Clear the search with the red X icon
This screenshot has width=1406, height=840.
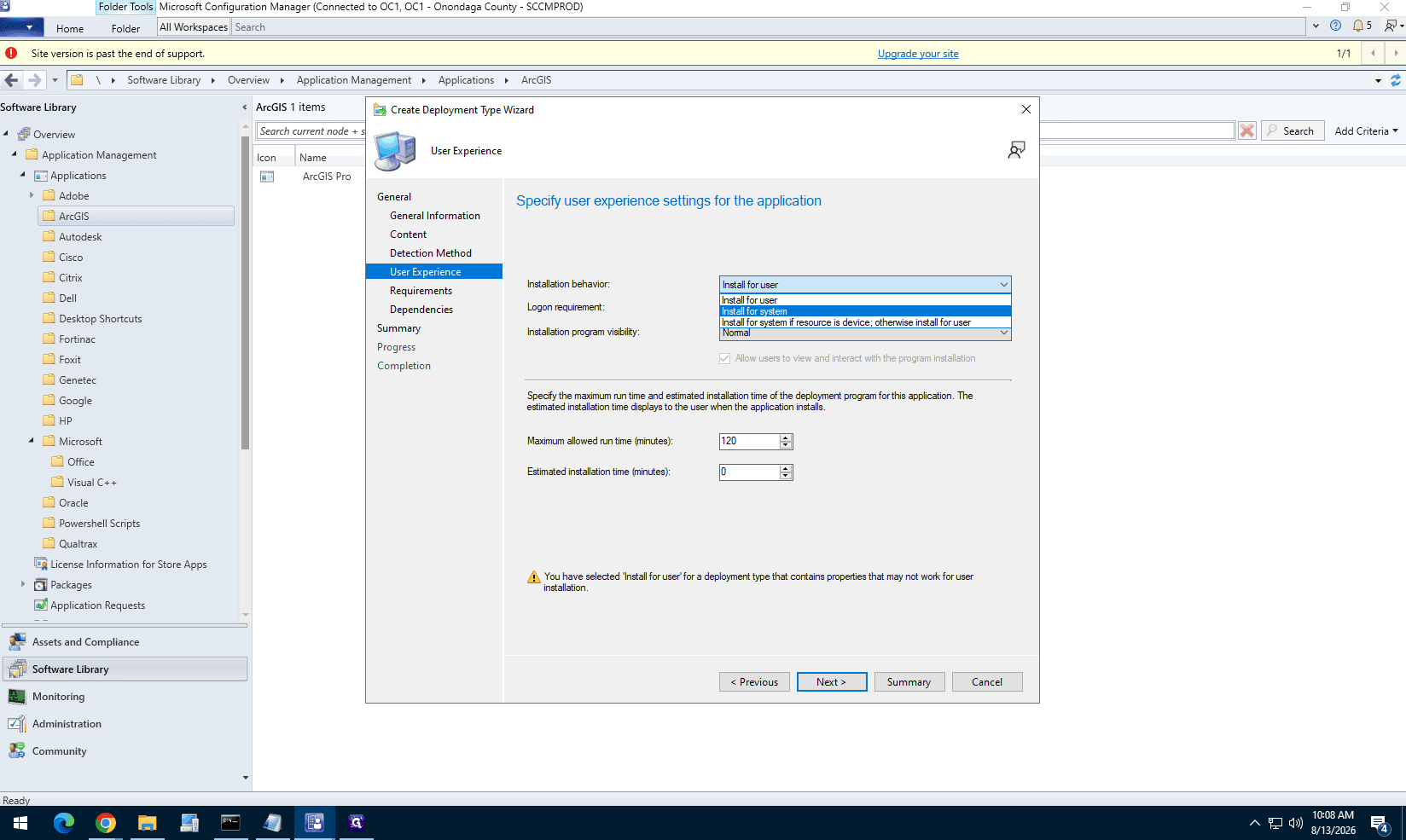pos(1247,130)
